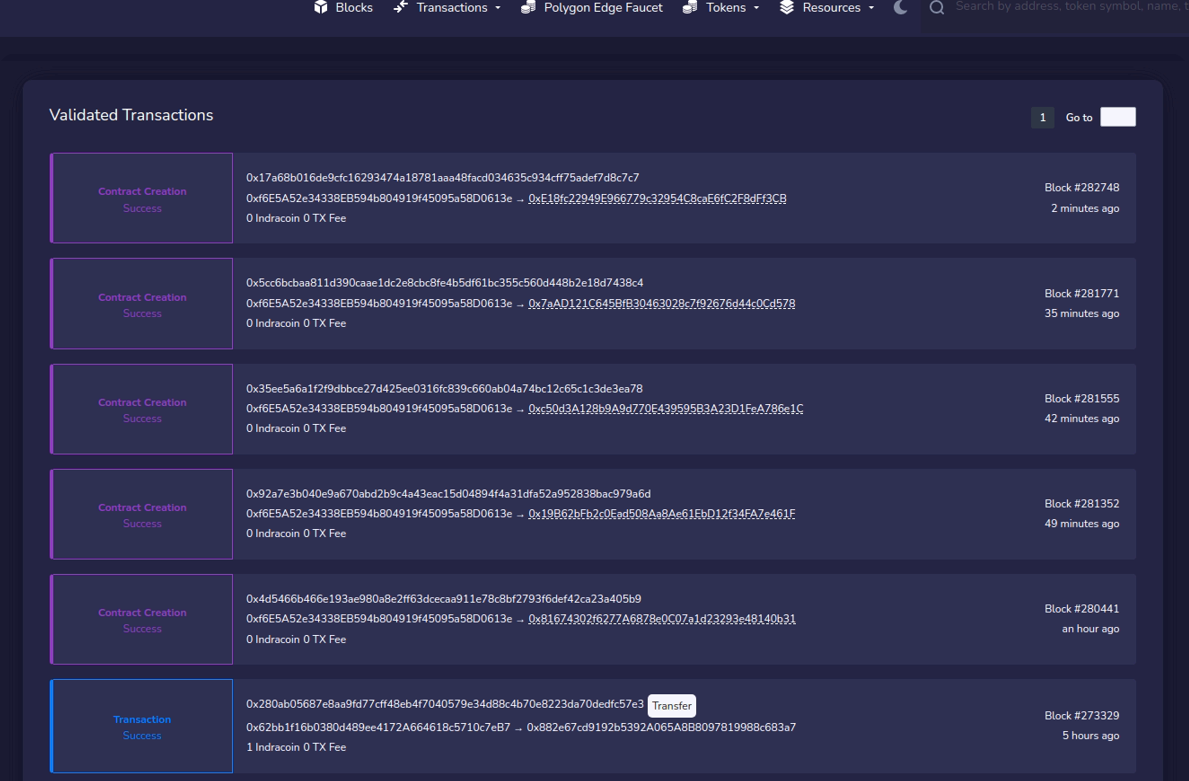Image resolution: width=1189 pixels, height=781 pixels.
Task: Click the Go to page input field
Action: coord(1117,117)
